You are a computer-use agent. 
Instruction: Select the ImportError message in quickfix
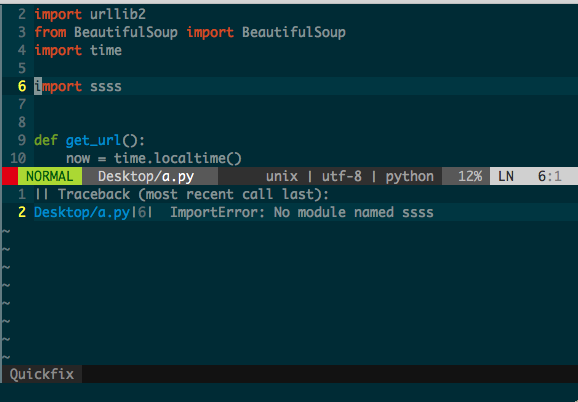point(302,212)
